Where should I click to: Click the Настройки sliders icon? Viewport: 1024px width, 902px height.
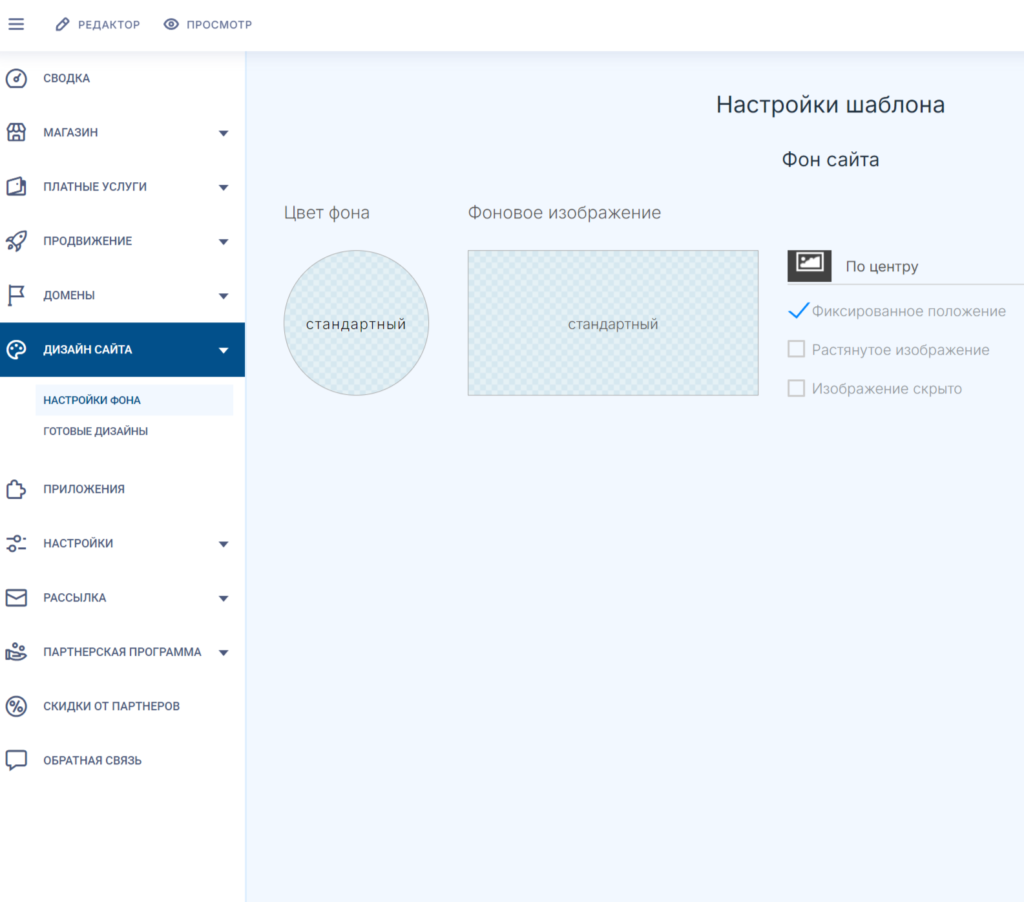(16, 543)
